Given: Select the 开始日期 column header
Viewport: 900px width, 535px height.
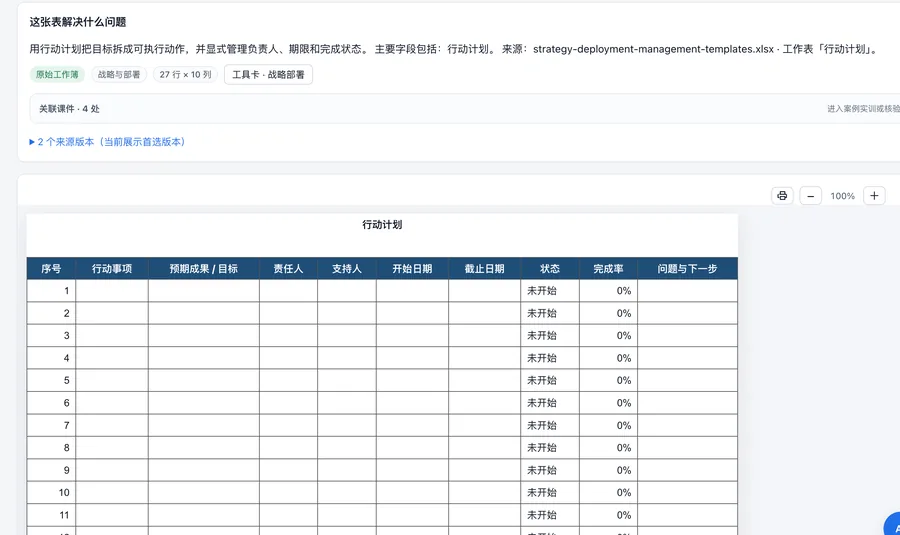Looking at the screenshot, I should (412, 269).
